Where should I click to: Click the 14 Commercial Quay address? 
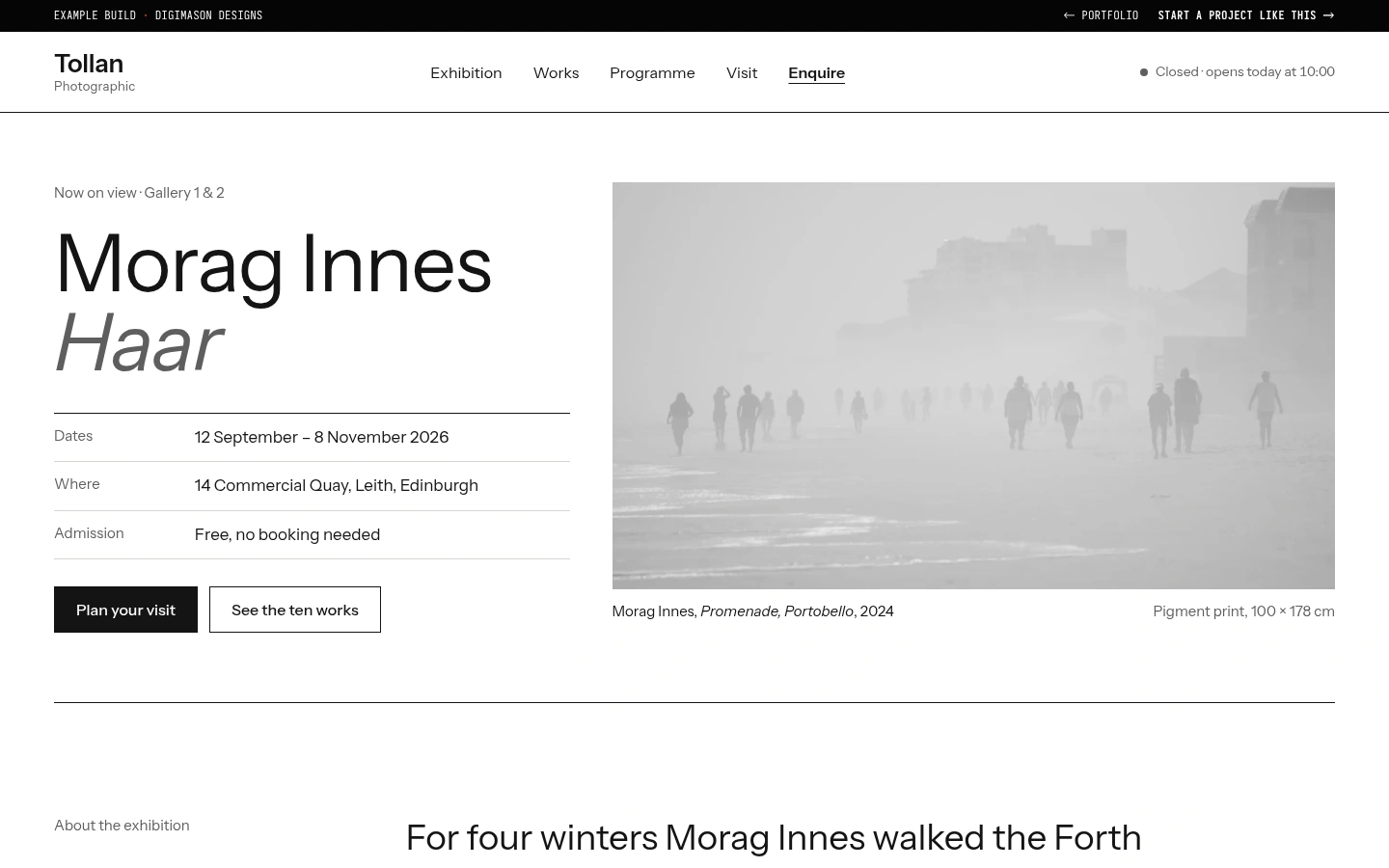(337, 486)
